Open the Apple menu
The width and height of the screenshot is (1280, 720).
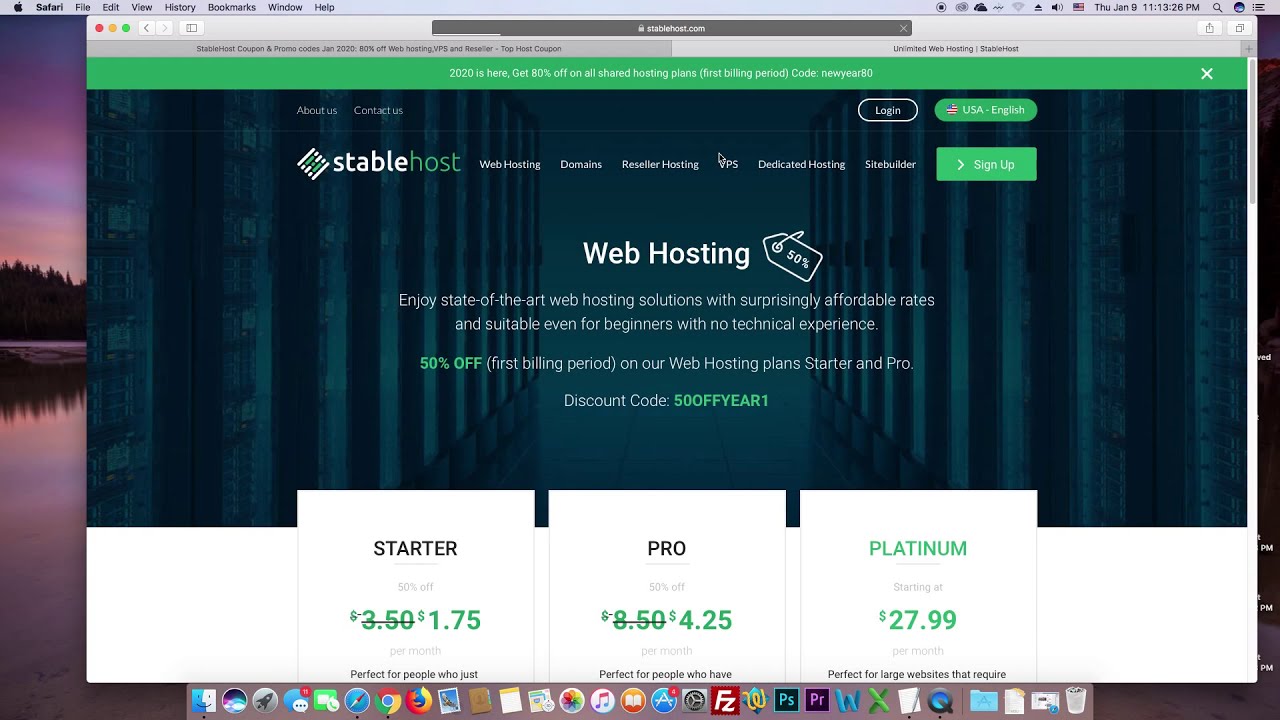[18, 7]
